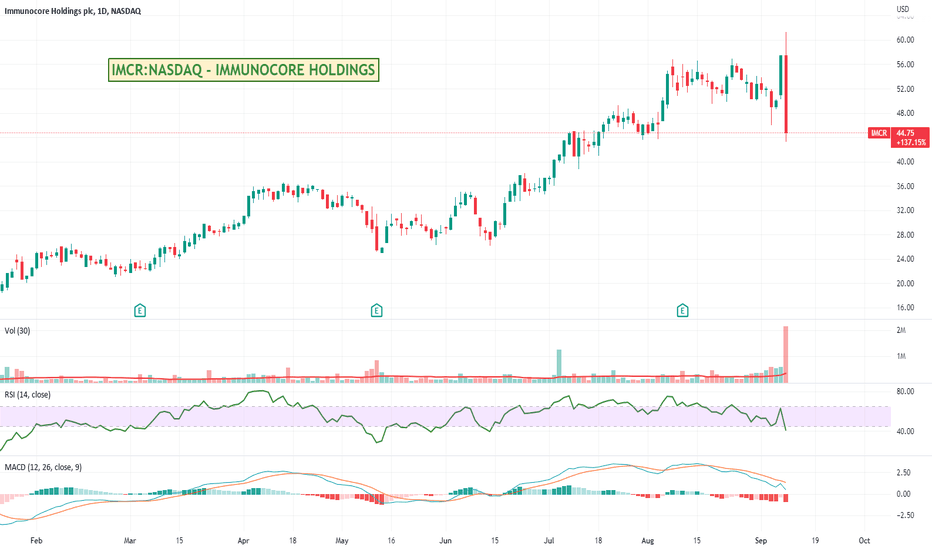
Task: Click the Sep date axis label
Action: 761,540
